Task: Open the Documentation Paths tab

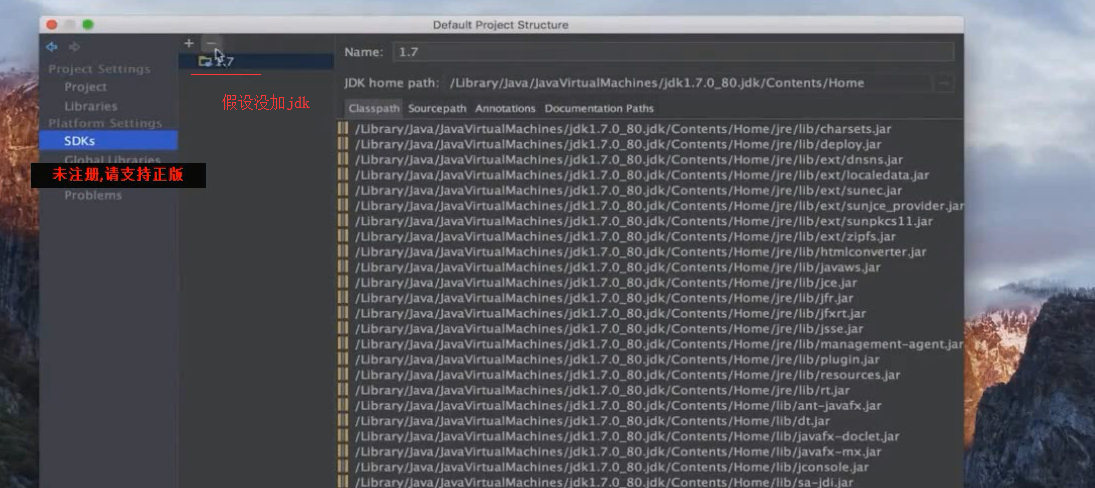Action: pos(599,108)
